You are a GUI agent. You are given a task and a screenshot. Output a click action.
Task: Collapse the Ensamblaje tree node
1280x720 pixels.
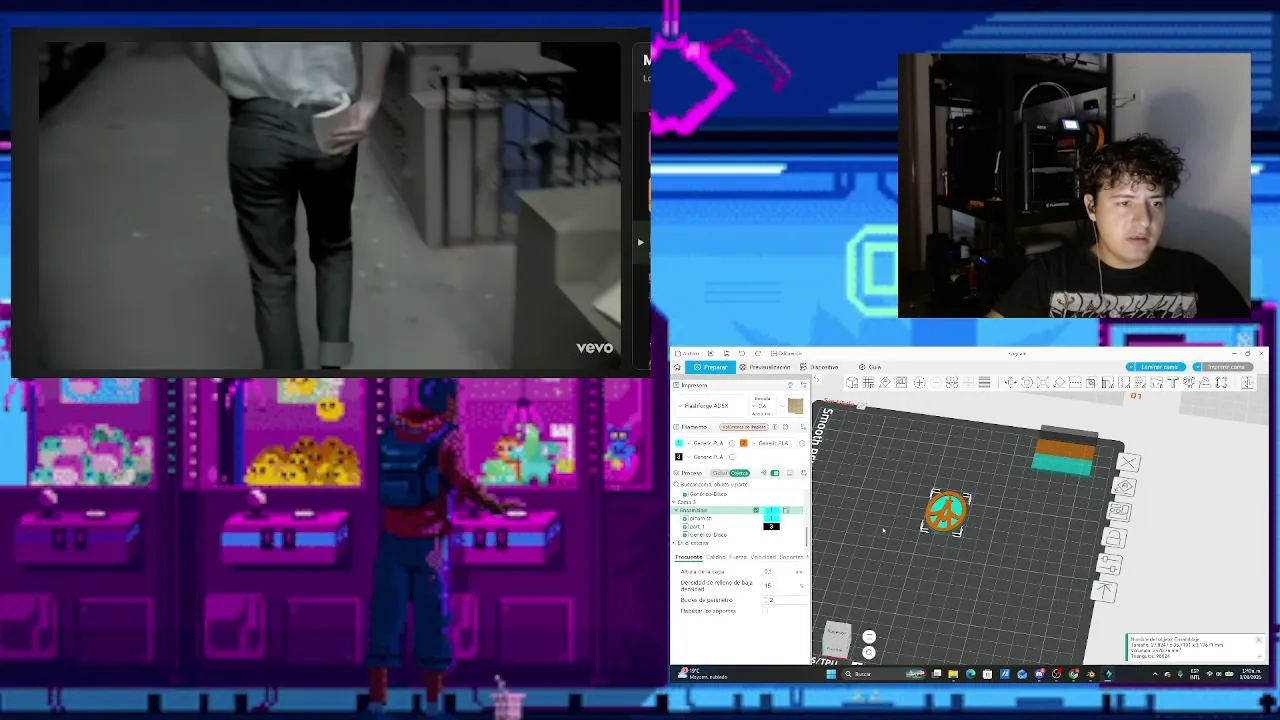click(x=676, y=511)
